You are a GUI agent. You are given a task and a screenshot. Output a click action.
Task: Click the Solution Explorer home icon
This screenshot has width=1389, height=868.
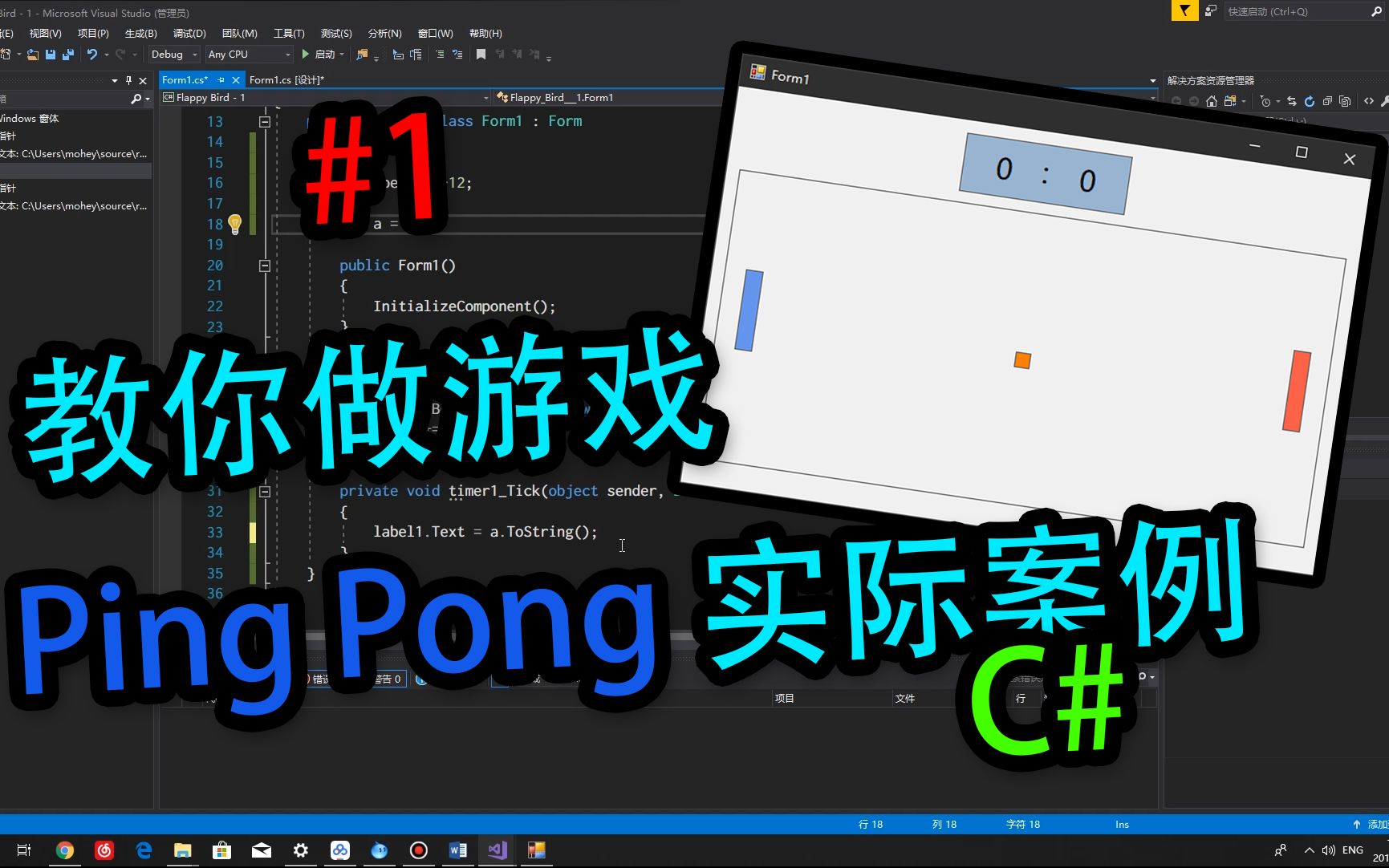(x=1212, y=101)
